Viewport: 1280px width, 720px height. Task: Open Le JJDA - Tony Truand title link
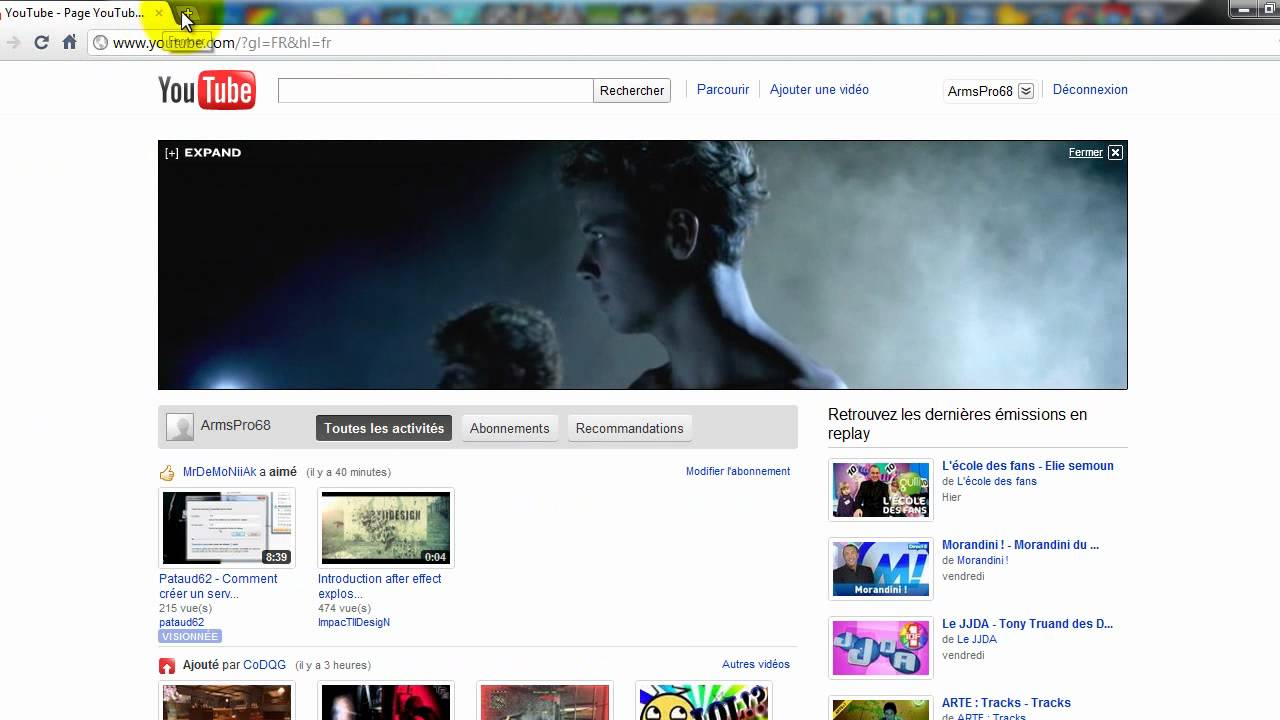coord(1027,624)
